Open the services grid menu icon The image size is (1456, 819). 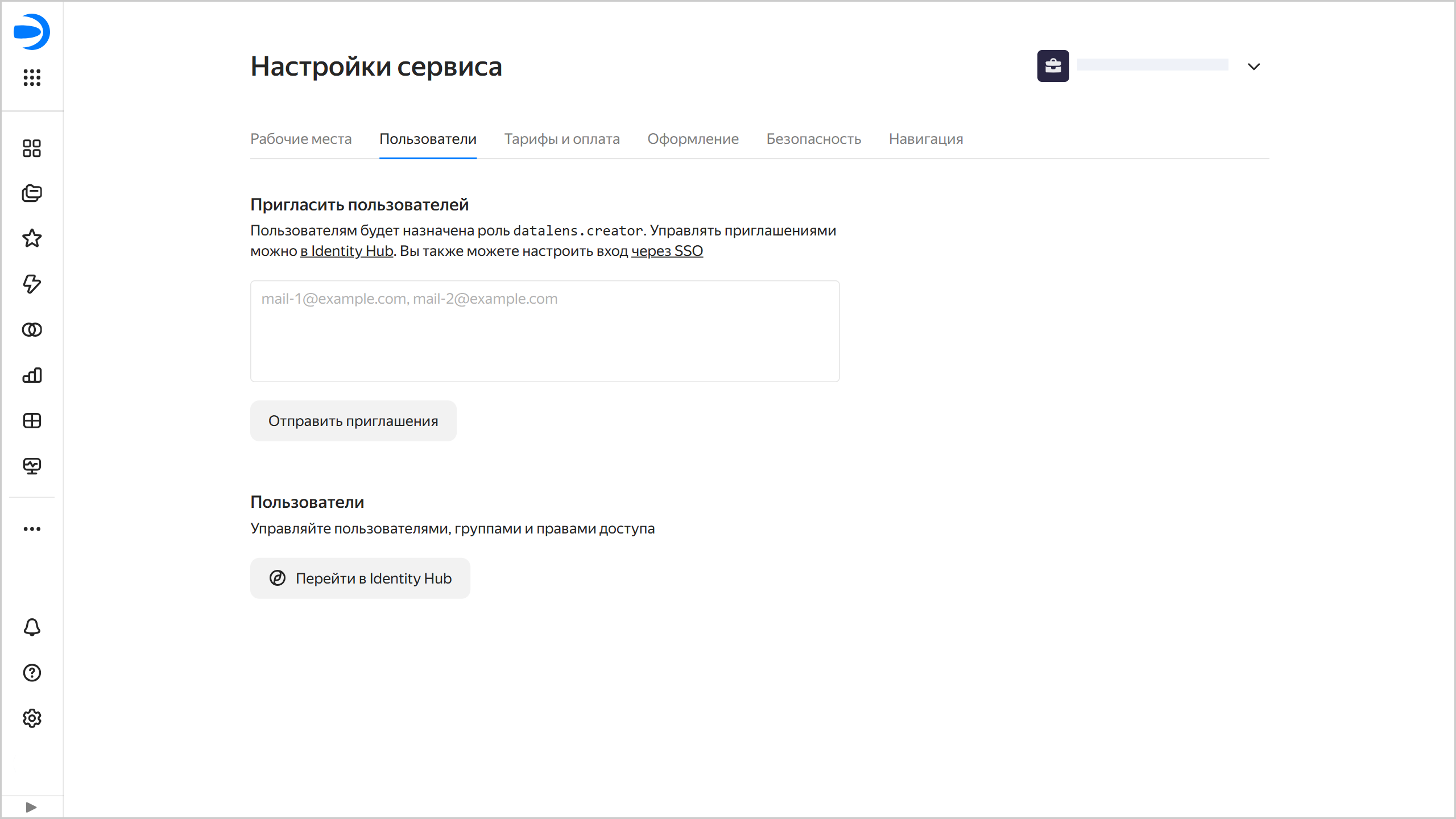32,77
